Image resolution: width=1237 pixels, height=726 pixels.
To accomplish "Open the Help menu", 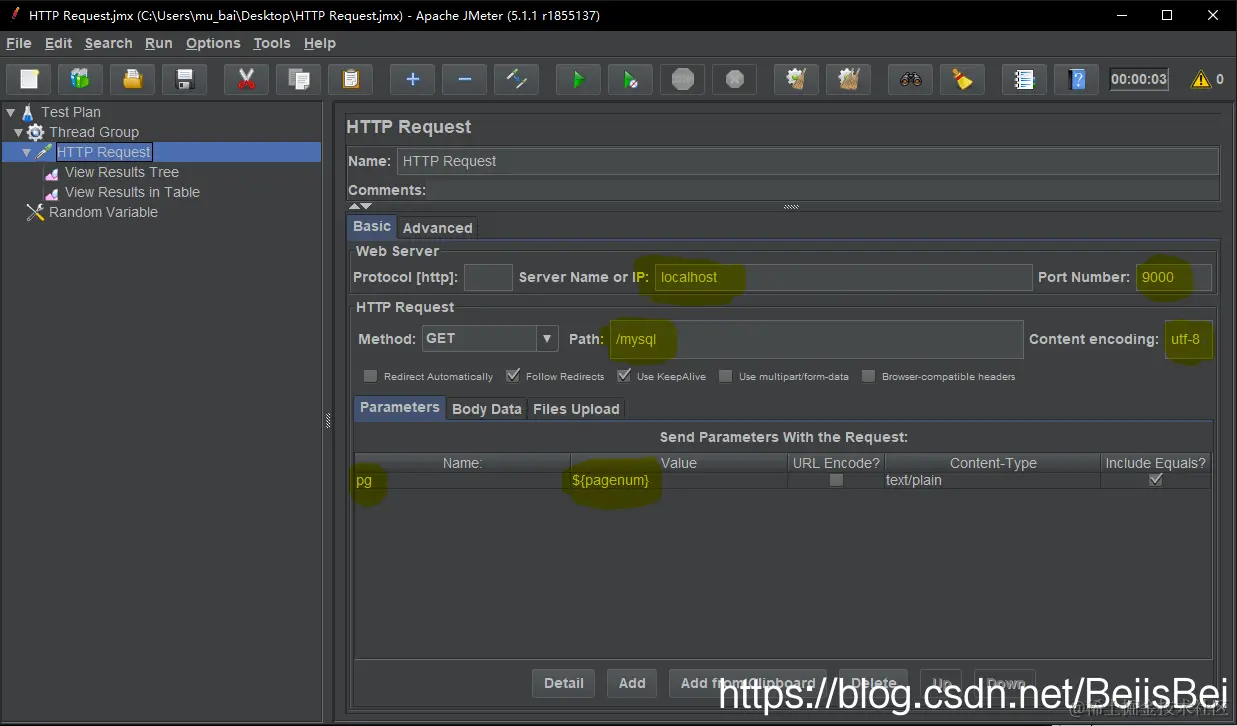I will tap(320, 43).
